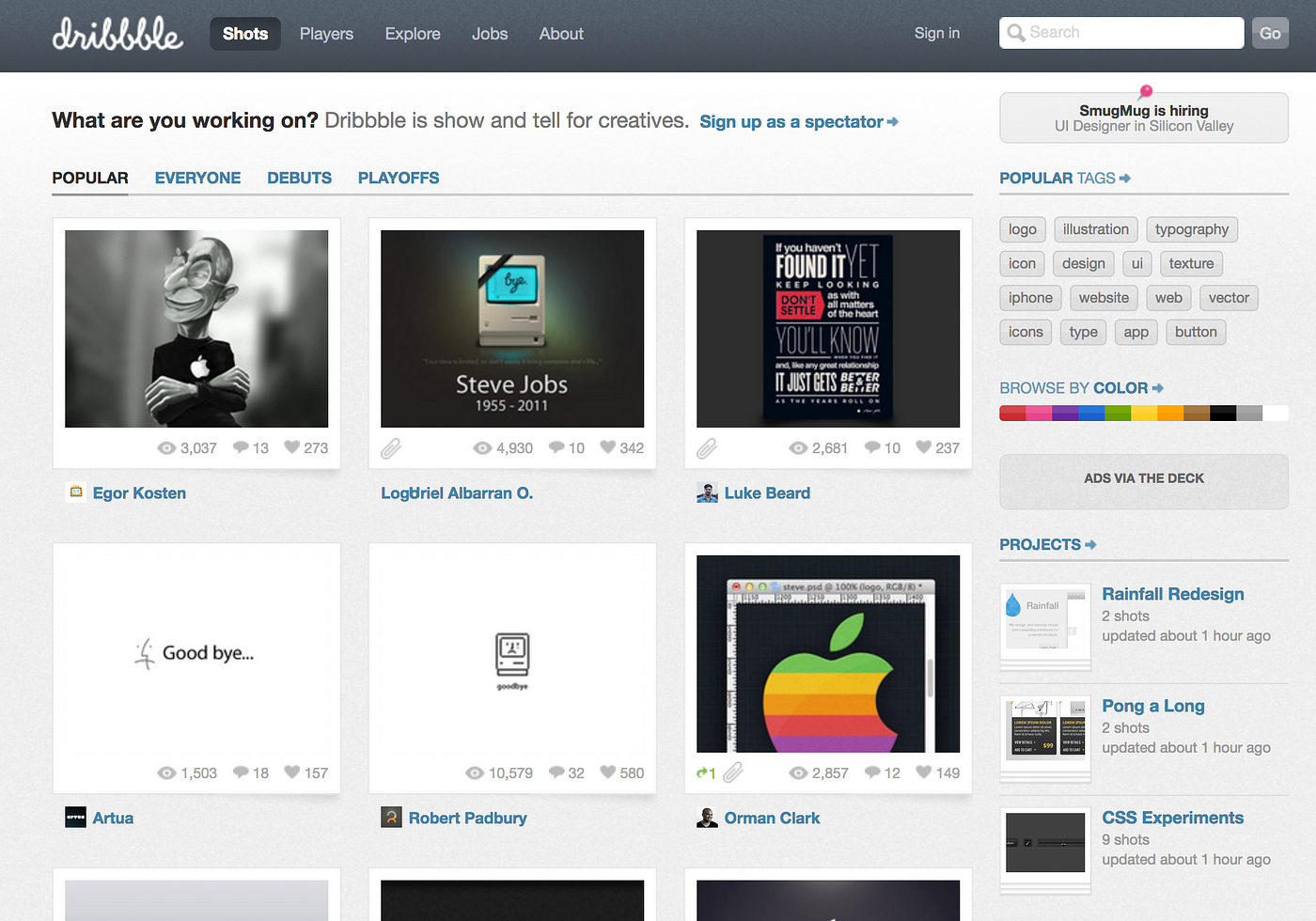Open the Projects section link

tap(1048, 544)
